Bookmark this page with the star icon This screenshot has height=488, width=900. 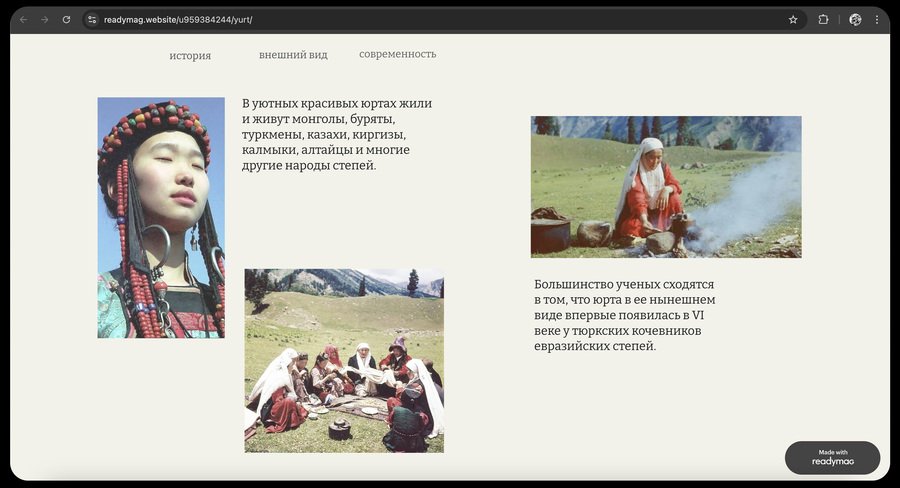click(x=793, y=20)
